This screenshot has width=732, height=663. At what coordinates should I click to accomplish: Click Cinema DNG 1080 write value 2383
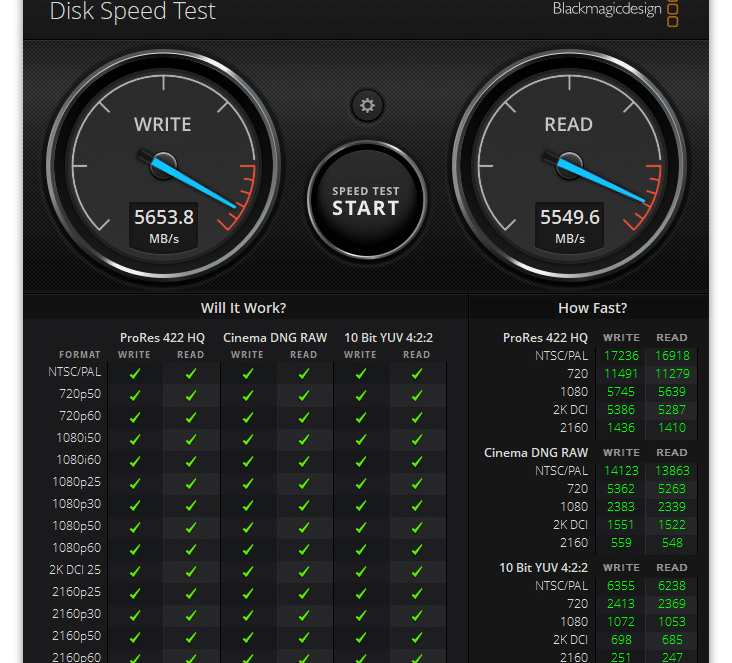click(x=621, y=507)
